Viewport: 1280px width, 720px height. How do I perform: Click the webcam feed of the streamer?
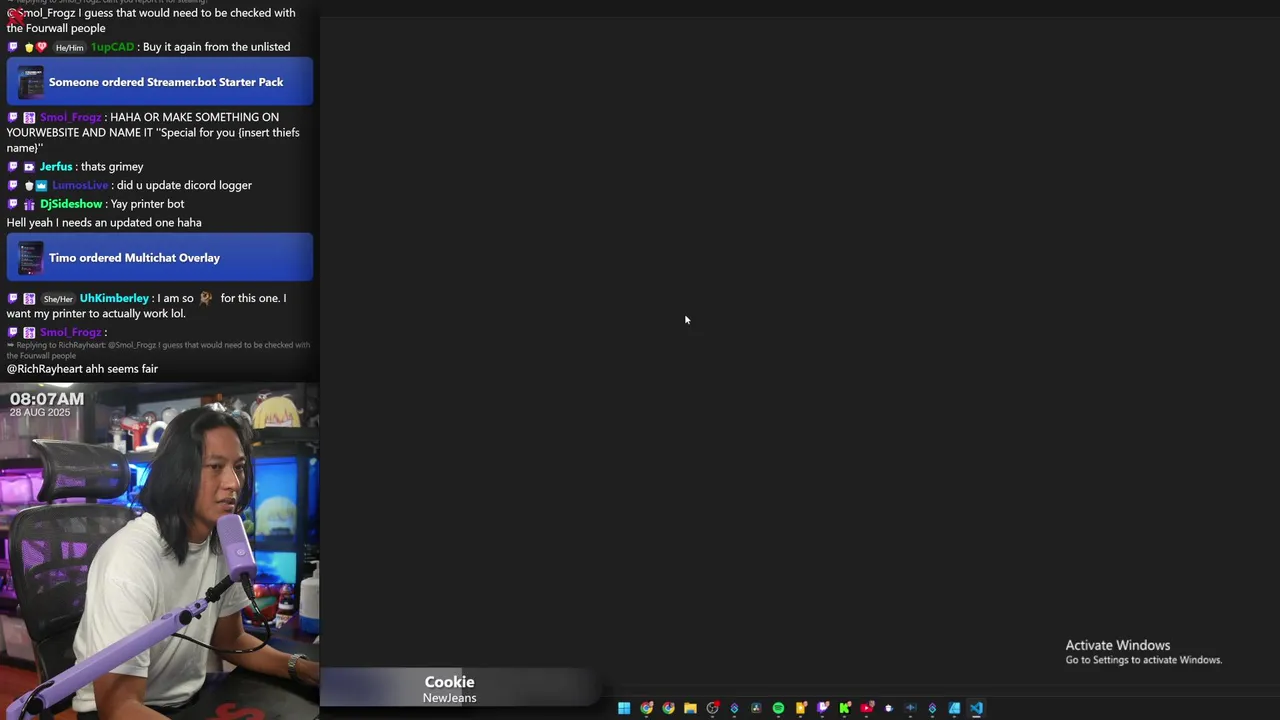pos(160,550)
